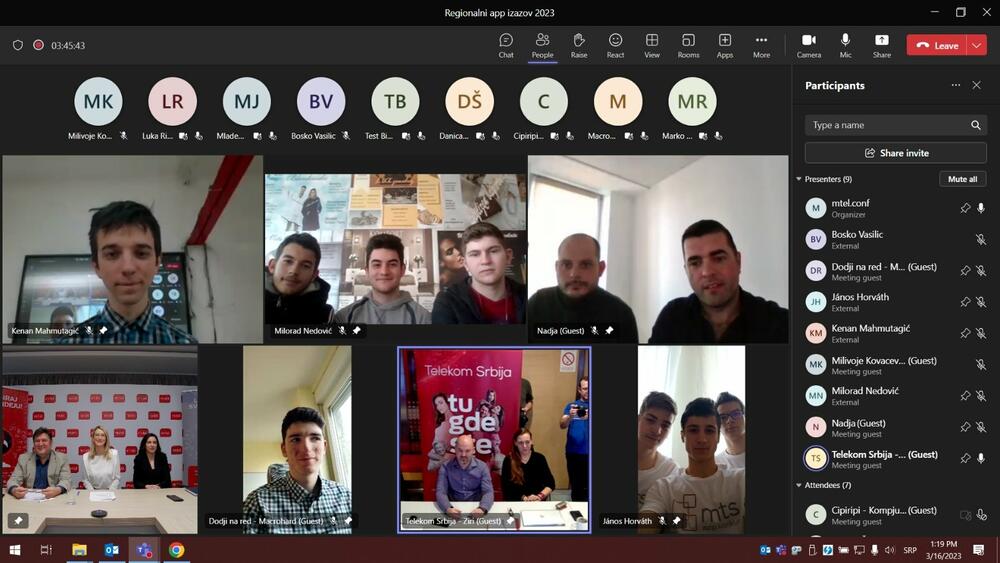Raise your hand in meeting
Screen dimensions: 1000x563
578,45
